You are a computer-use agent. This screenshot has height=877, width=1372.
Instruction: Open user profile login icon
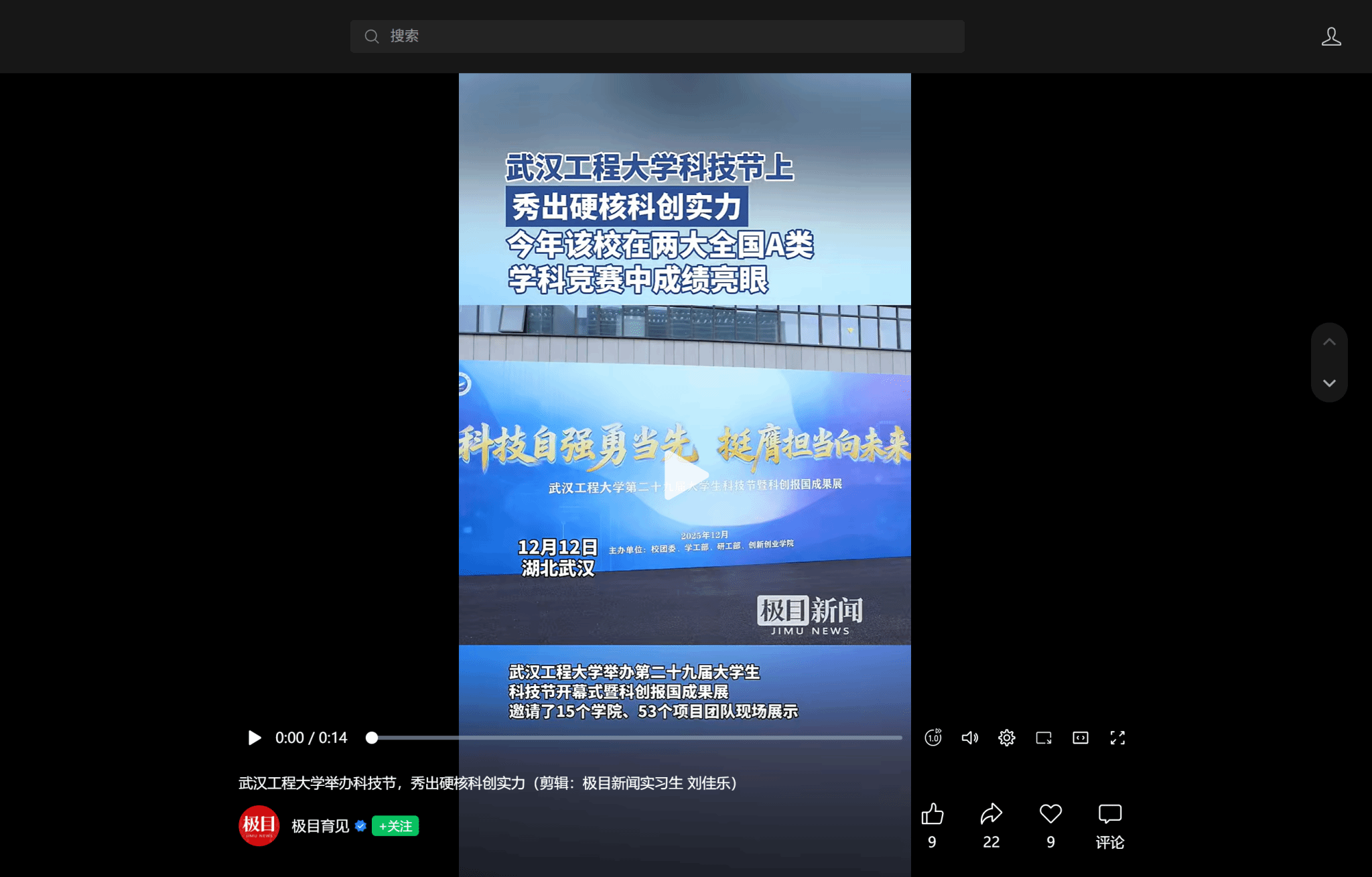point(1331,36)
